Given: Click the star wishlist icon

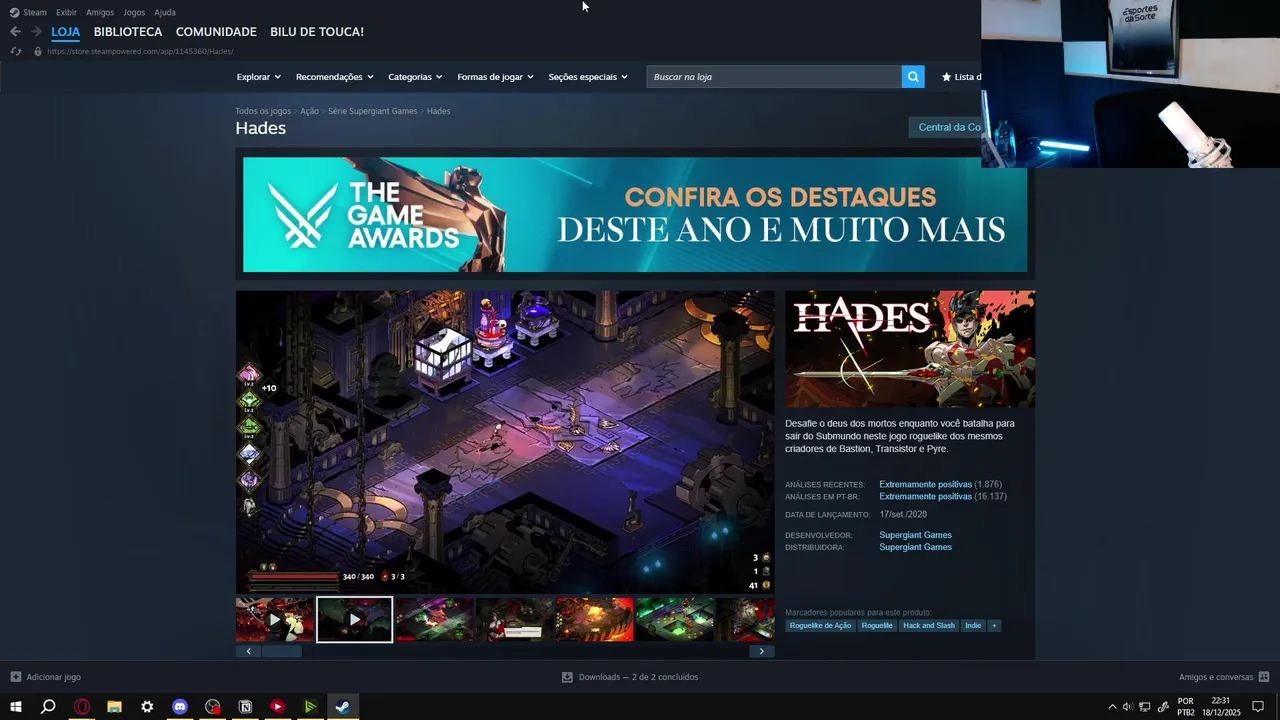Looking at the screenshot, I should pyautogui.click(x=946, y=77).
